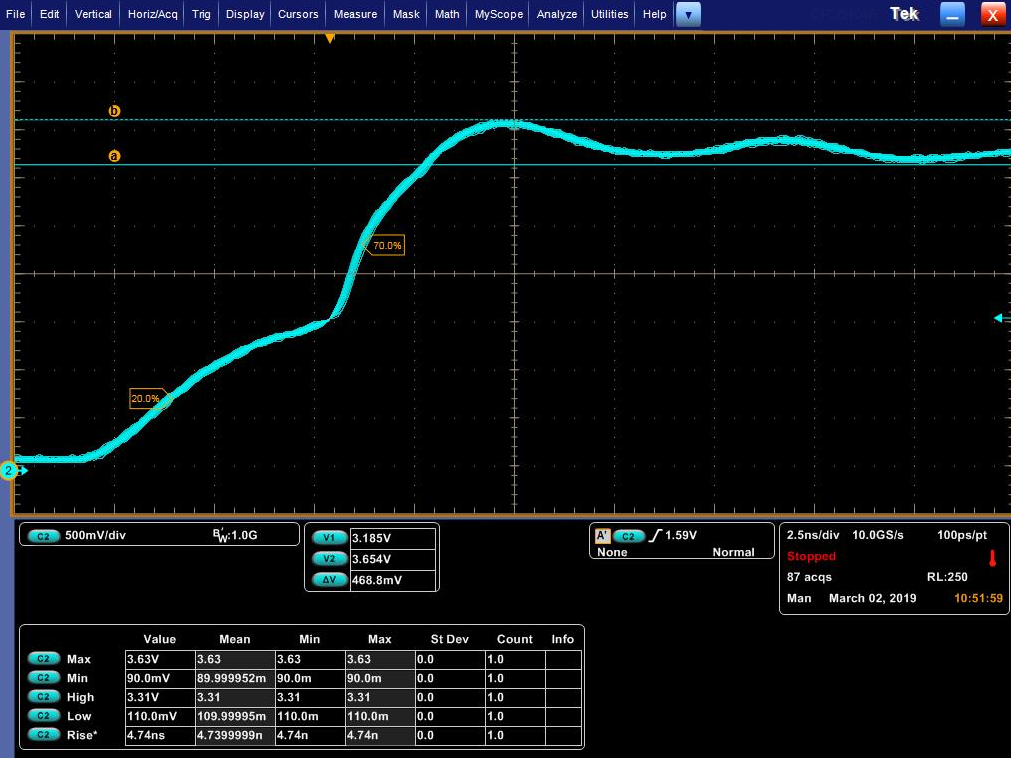Open the File menu
Image resolution: width=1011 pixels, height=758 pixels.
(x=15, y=14)
